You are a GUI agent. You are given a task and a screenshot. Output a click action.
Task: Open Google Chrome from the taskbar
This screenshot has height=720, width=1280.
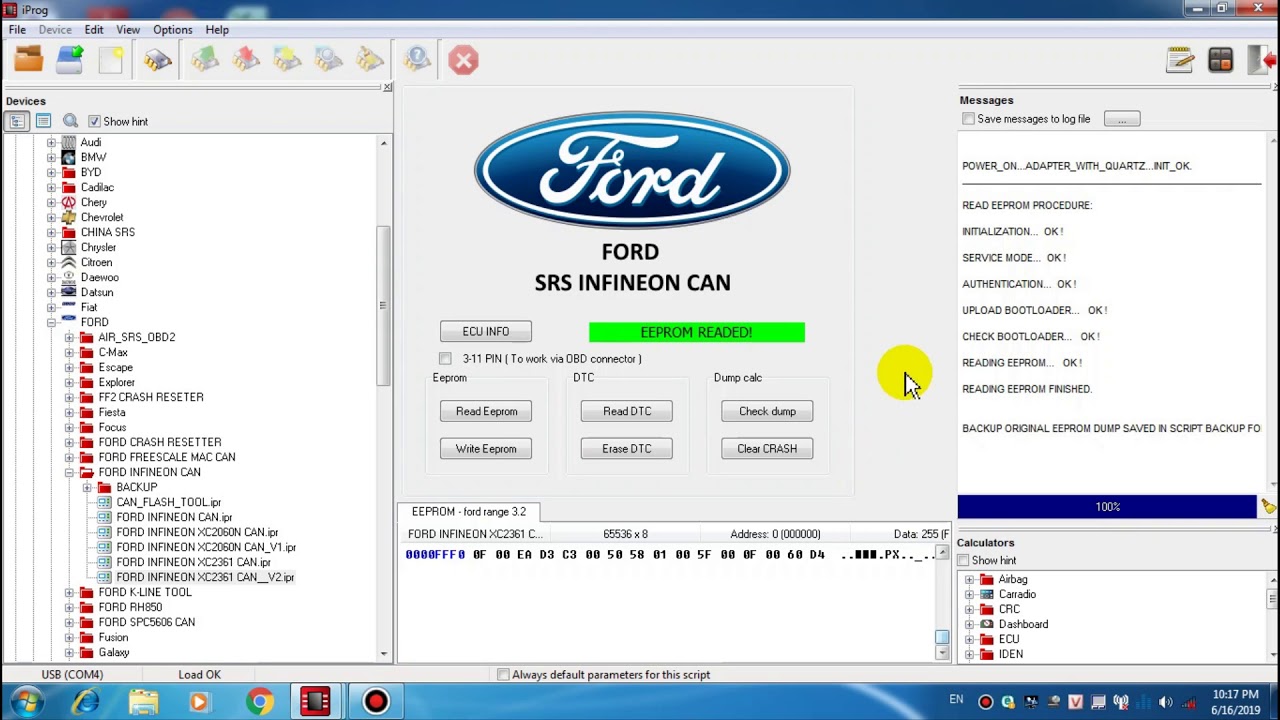(259, 702)
